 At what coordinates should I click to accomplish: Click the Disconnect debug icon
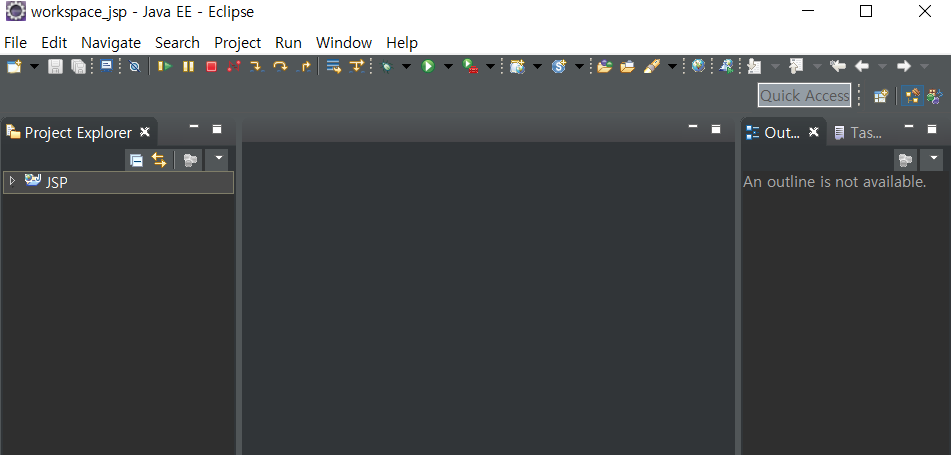[234, 66]
